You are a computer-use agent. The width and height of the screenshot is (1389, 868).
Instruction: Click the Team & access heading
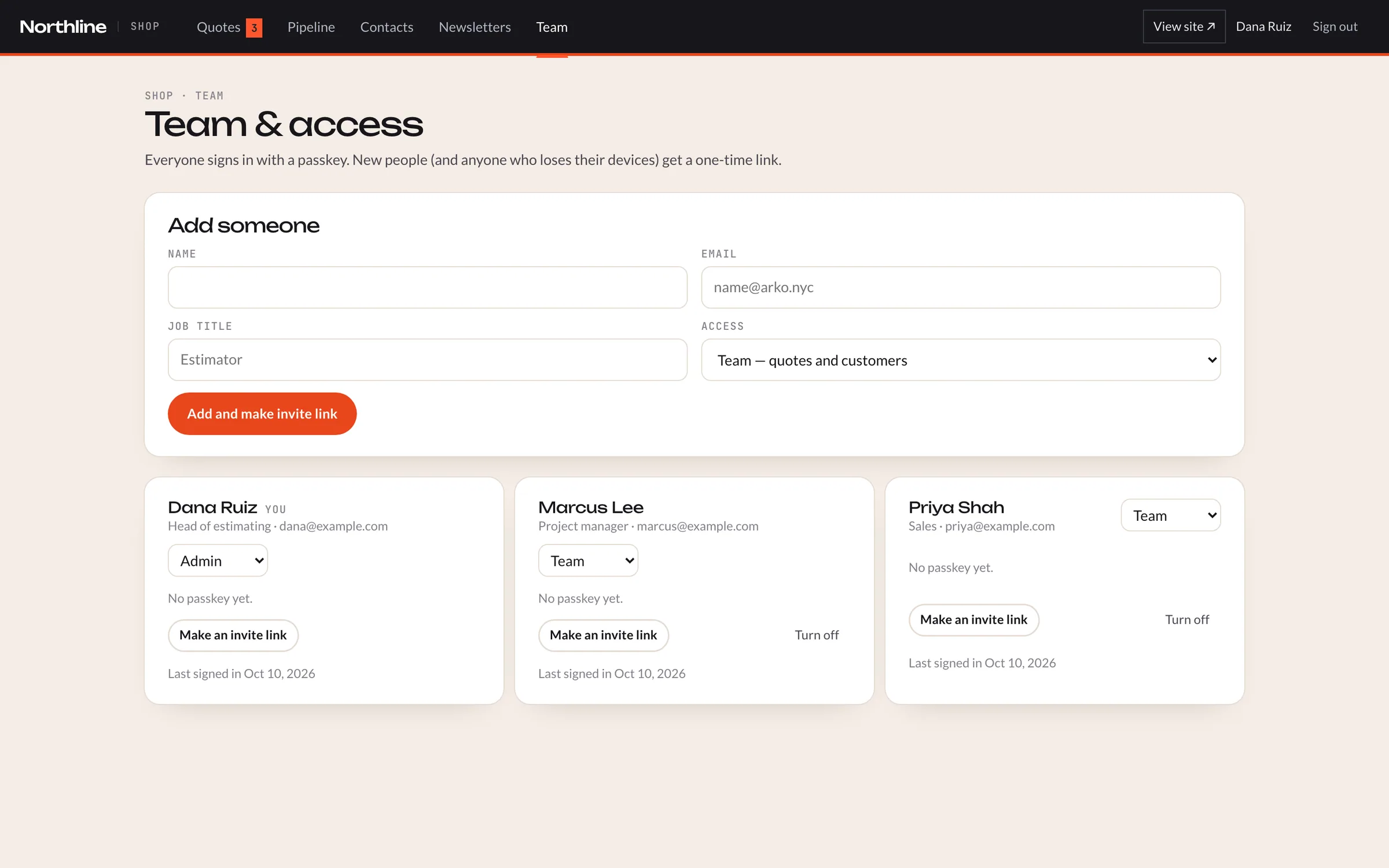pos(284,124)
